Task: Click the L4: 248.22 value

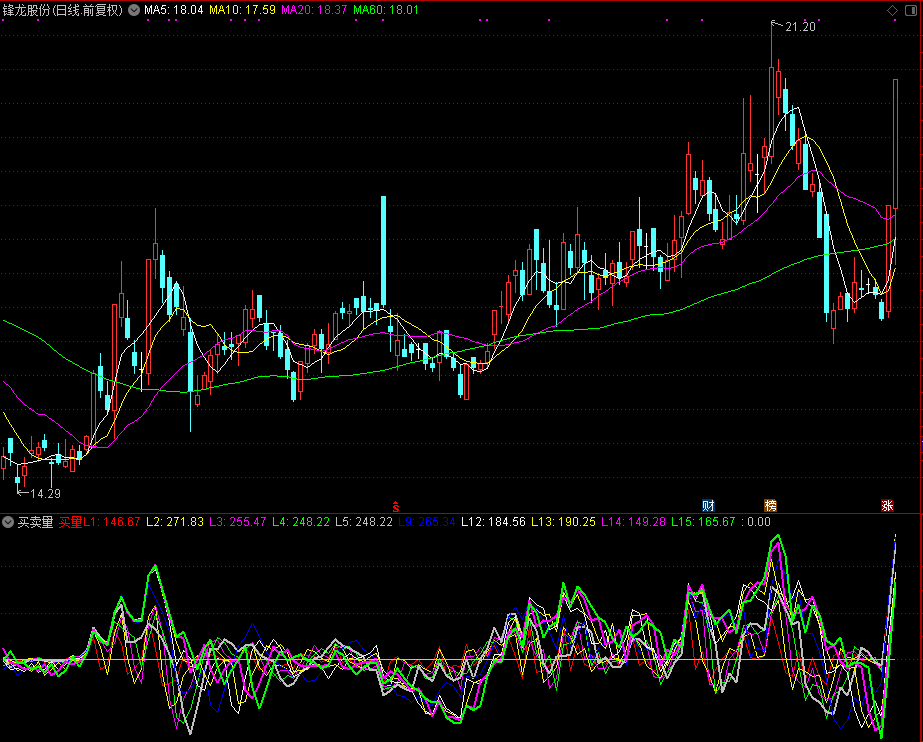Action: point(301,522)
